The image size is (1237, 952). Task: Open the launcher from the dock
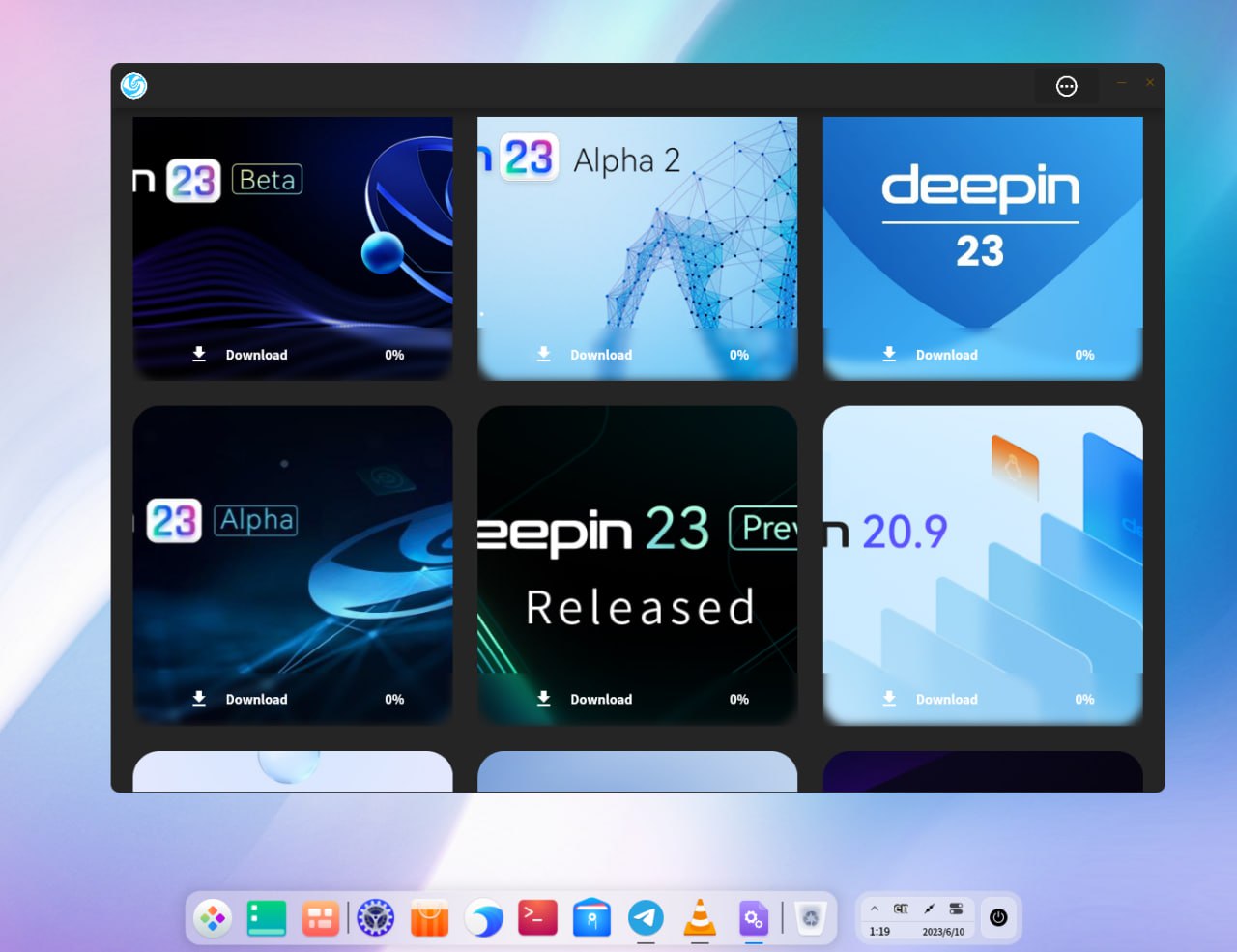click(x=213, y=917)
